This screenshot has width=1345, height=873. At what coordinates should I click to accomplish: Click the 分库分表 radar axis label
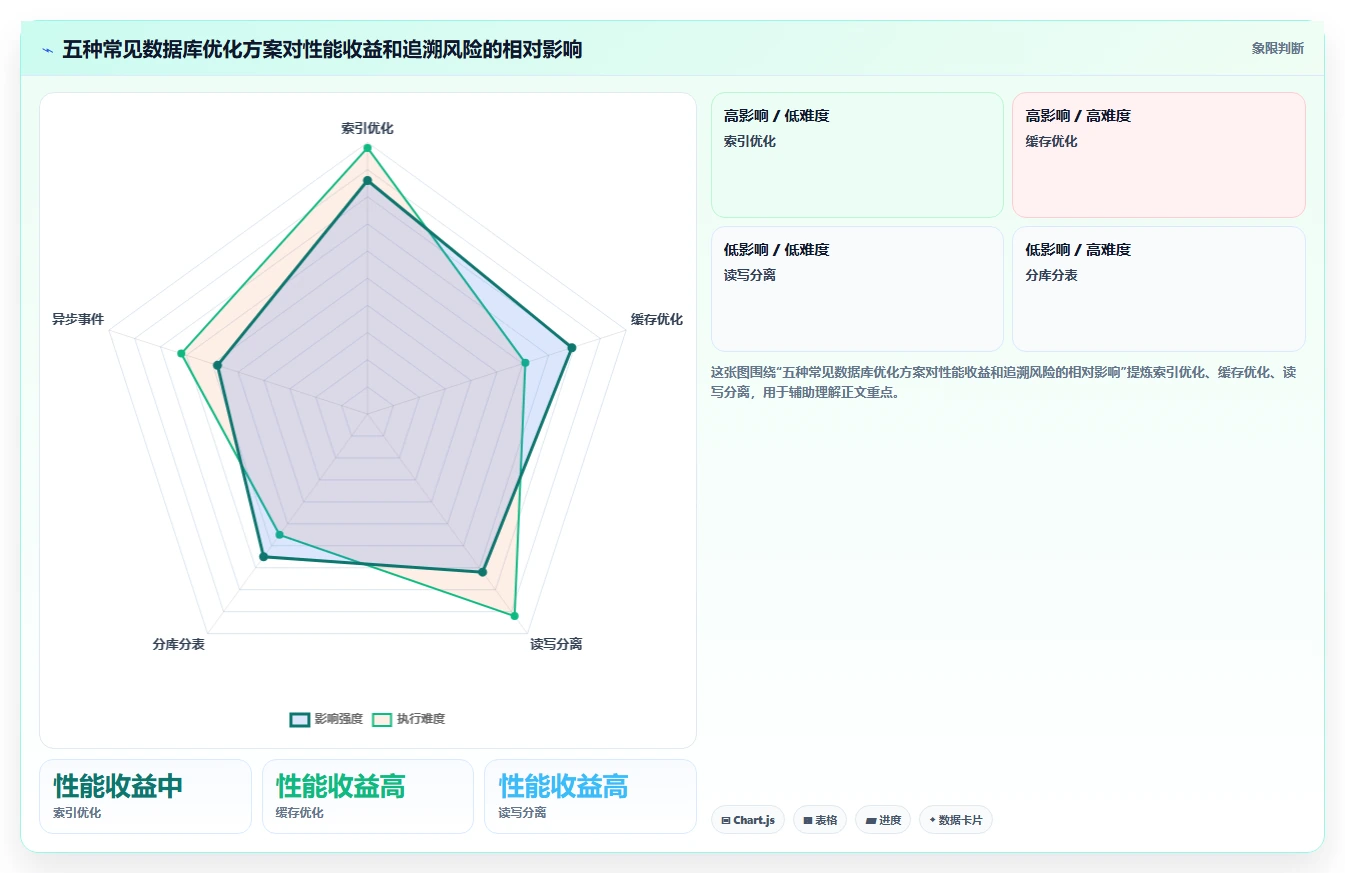(x=179, y=644)
